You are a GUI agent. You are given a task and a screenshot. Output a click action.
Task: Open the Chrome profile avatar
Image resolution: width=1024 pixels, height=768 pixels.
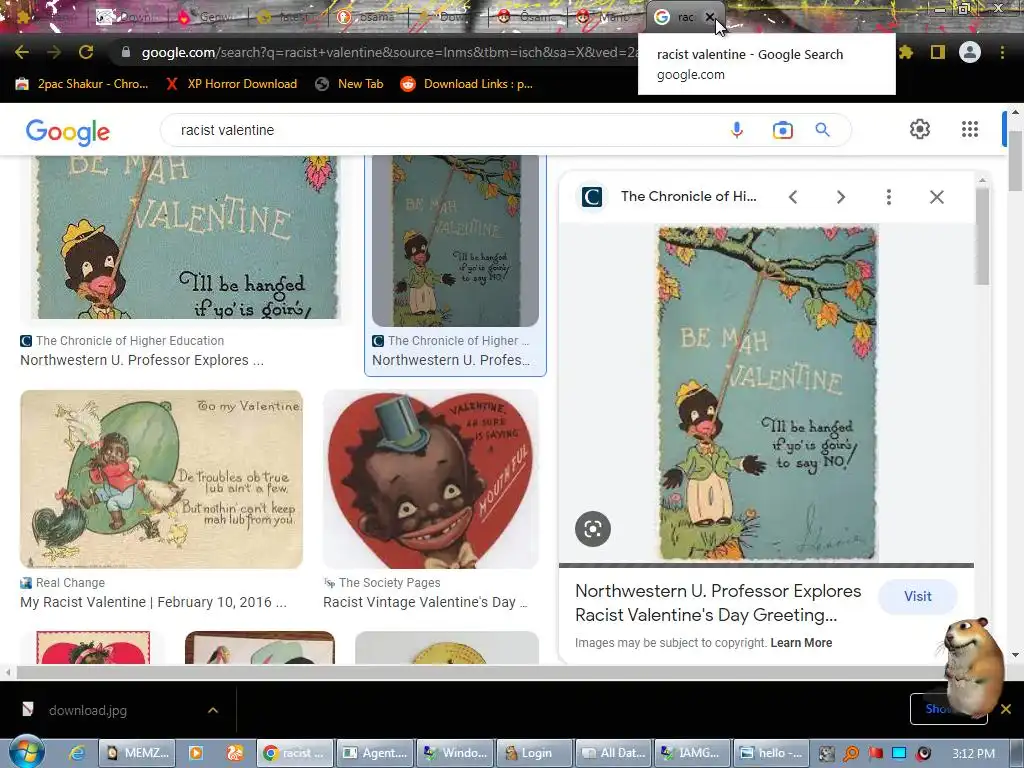(970, 52)
